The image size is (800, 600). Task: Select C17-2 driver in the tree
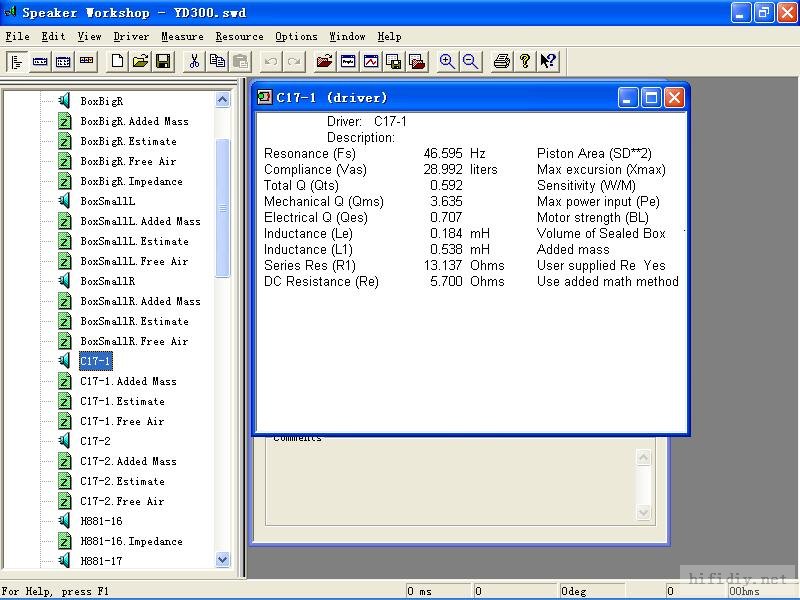point(95,441)
